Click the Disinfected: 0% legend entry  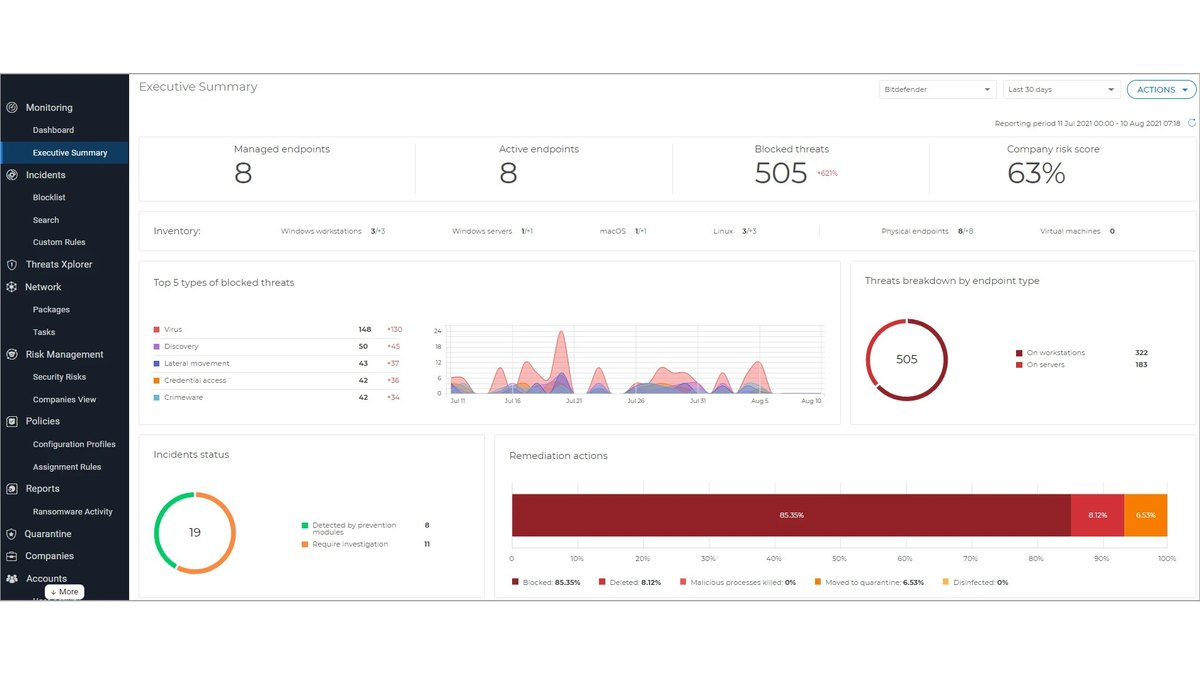[x=975, y=582]
